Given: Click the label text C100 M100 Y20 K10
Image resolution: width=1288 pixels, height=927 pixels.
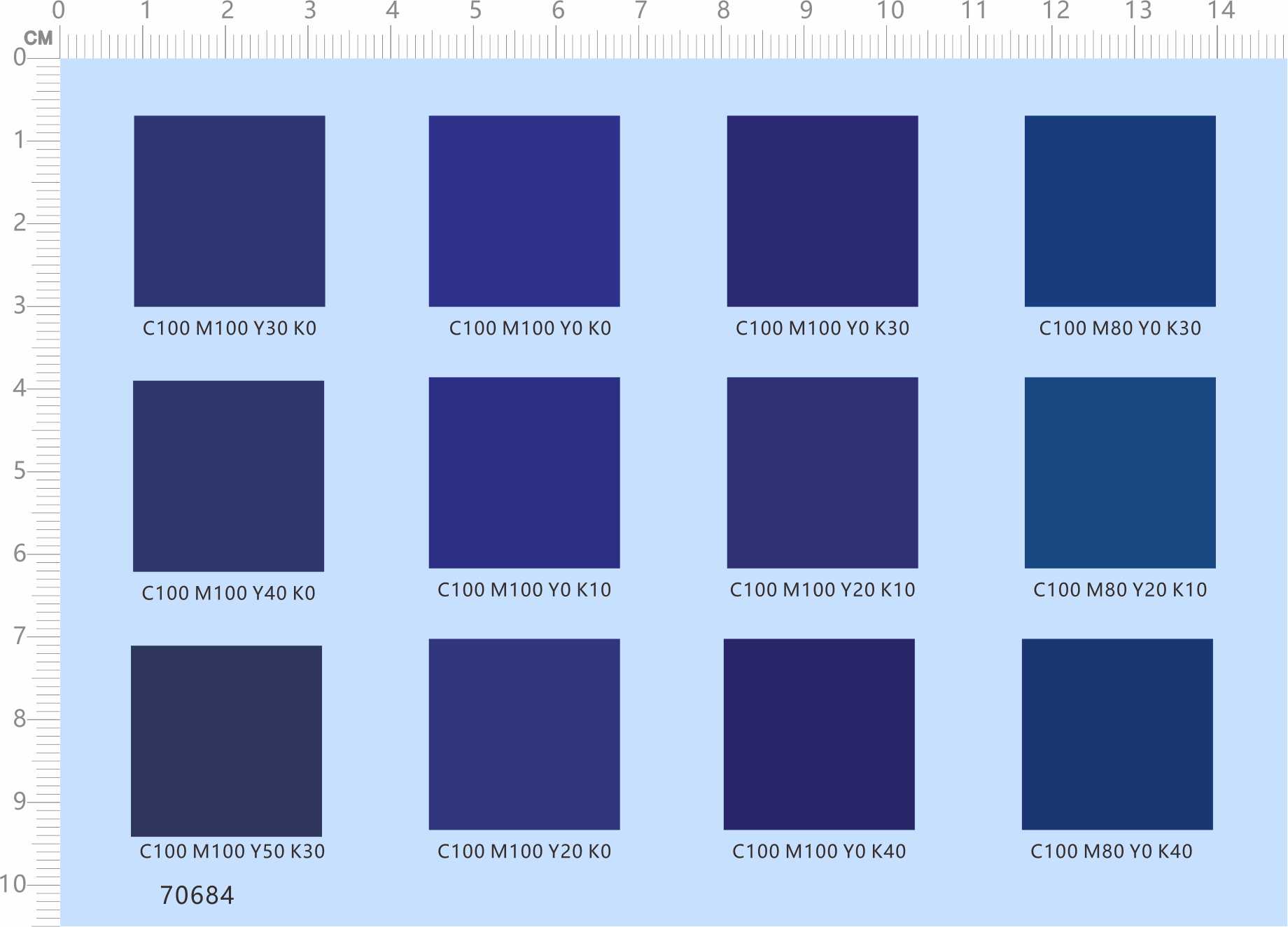Looking at the screenshot, I should [822, 590].
